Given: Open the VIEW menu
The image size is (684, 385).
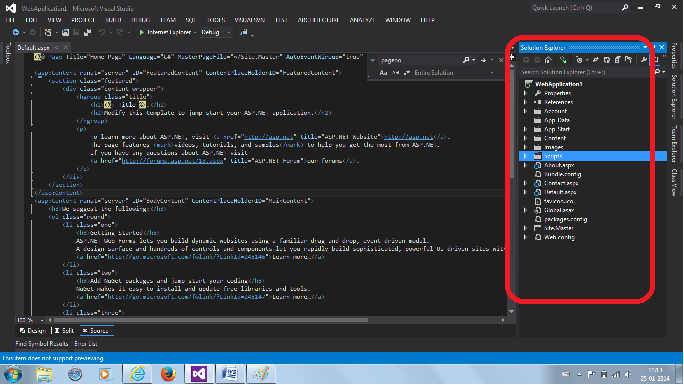Looking at the screenshot, I should (x=54, y=20).
